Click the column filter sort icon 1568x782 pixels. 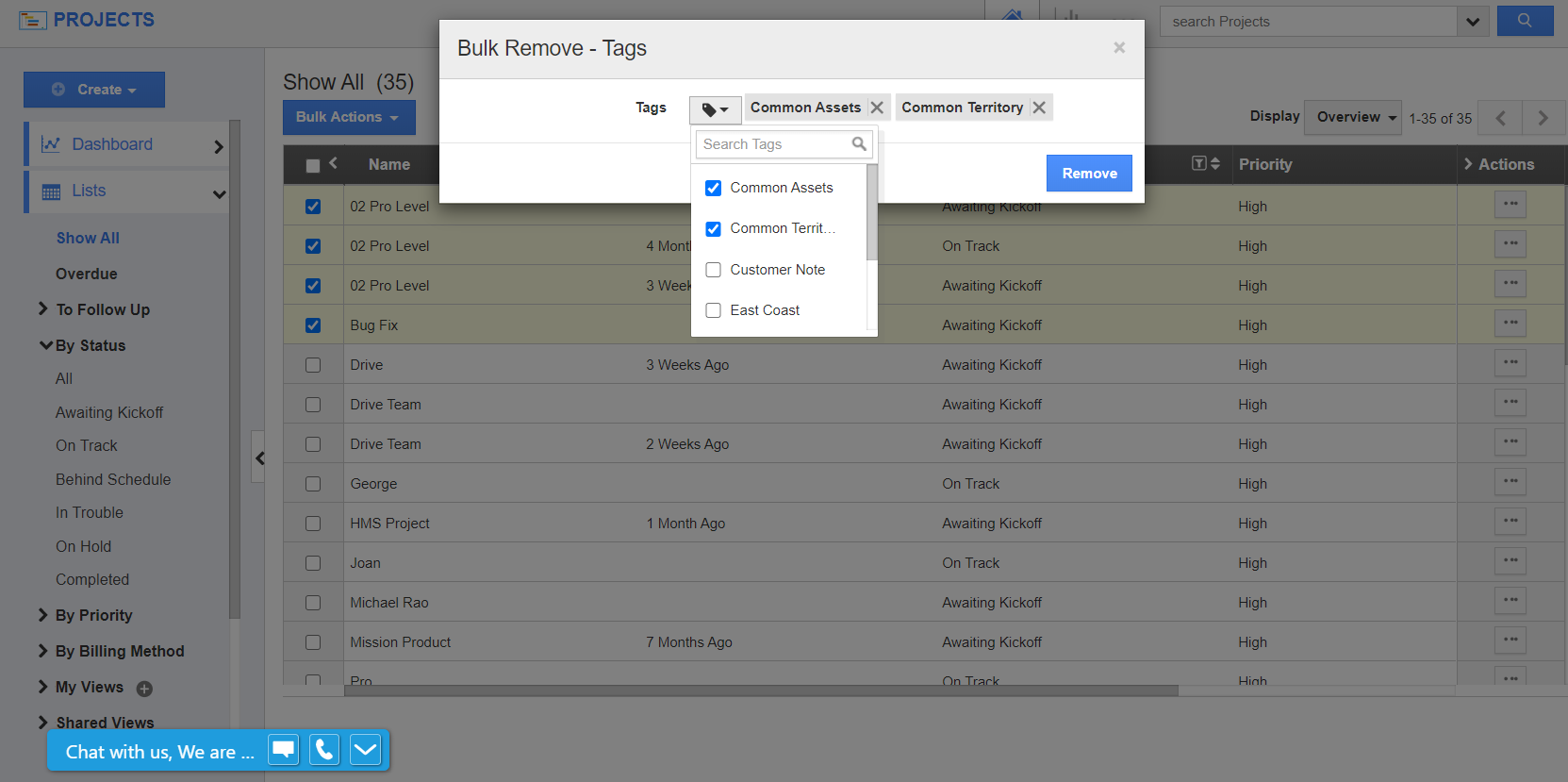[x=1206, y=163]
